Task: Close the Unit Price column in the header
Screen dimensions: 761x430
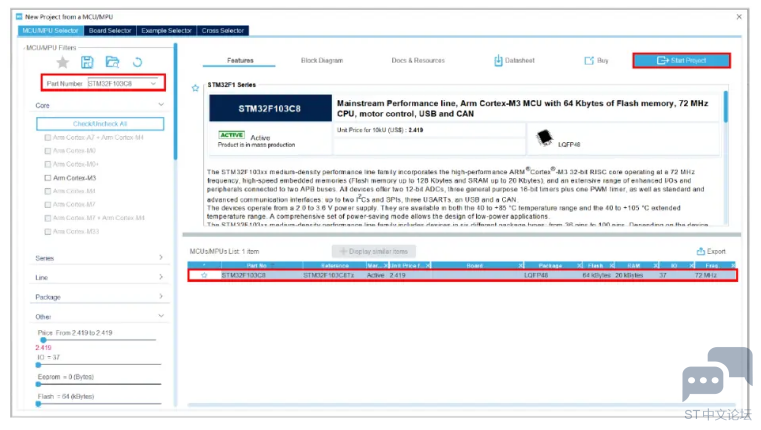Action: coord(428,265)
